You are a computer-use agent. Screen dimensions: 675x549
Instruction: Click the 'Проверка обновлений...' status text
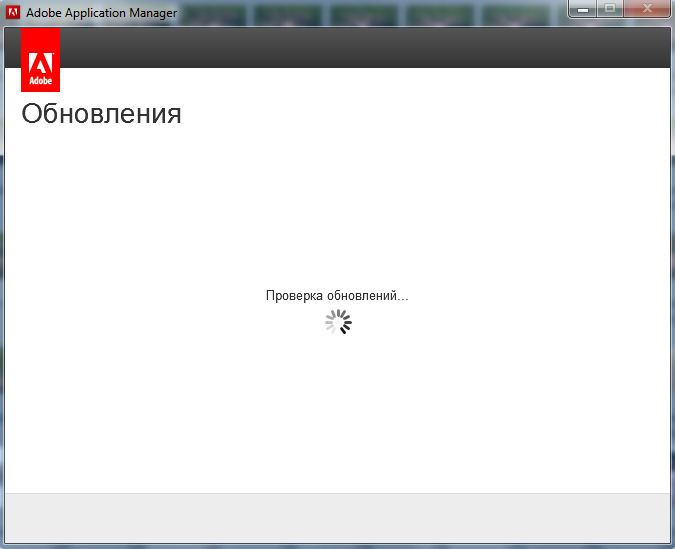point(337,296)
